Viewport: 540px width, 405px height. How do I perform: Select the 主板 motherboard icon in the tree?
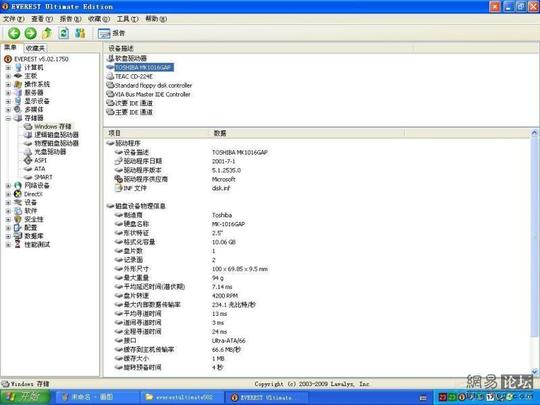click(x=18, y=76)
